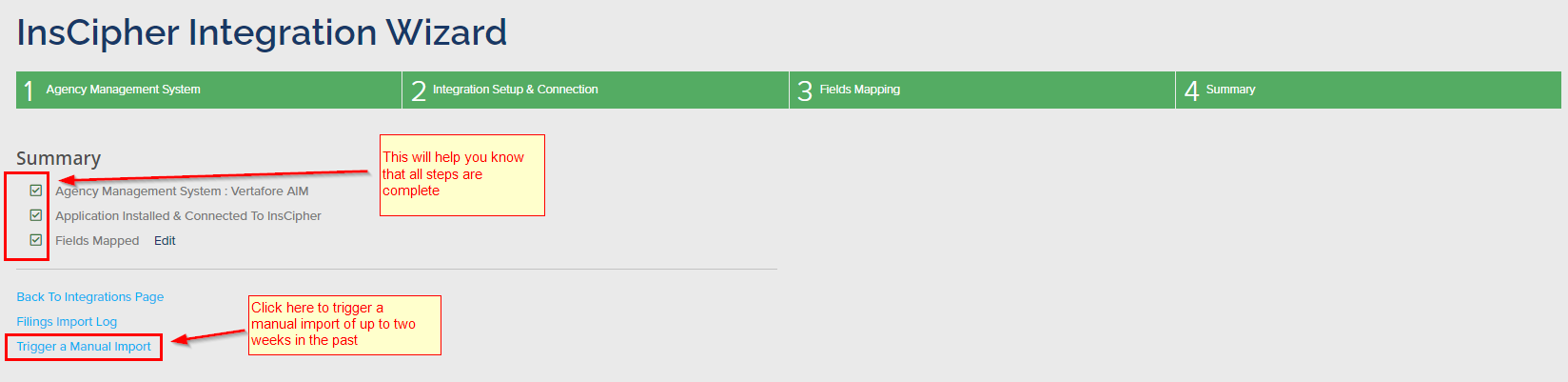Click the 'all steps are complete' note box
The width and height of the screenshot is (1568, 382).
pyautogui.click(x=461, y=175)
